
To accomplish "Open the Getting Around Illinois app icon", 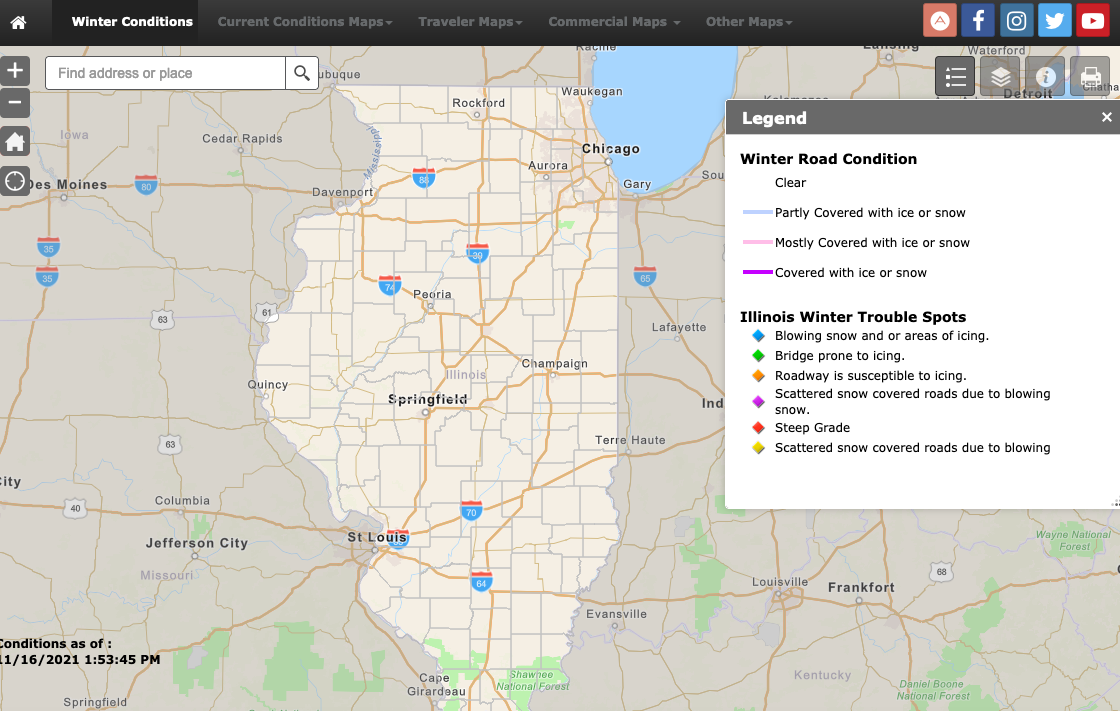I will [x=939, y=20].
